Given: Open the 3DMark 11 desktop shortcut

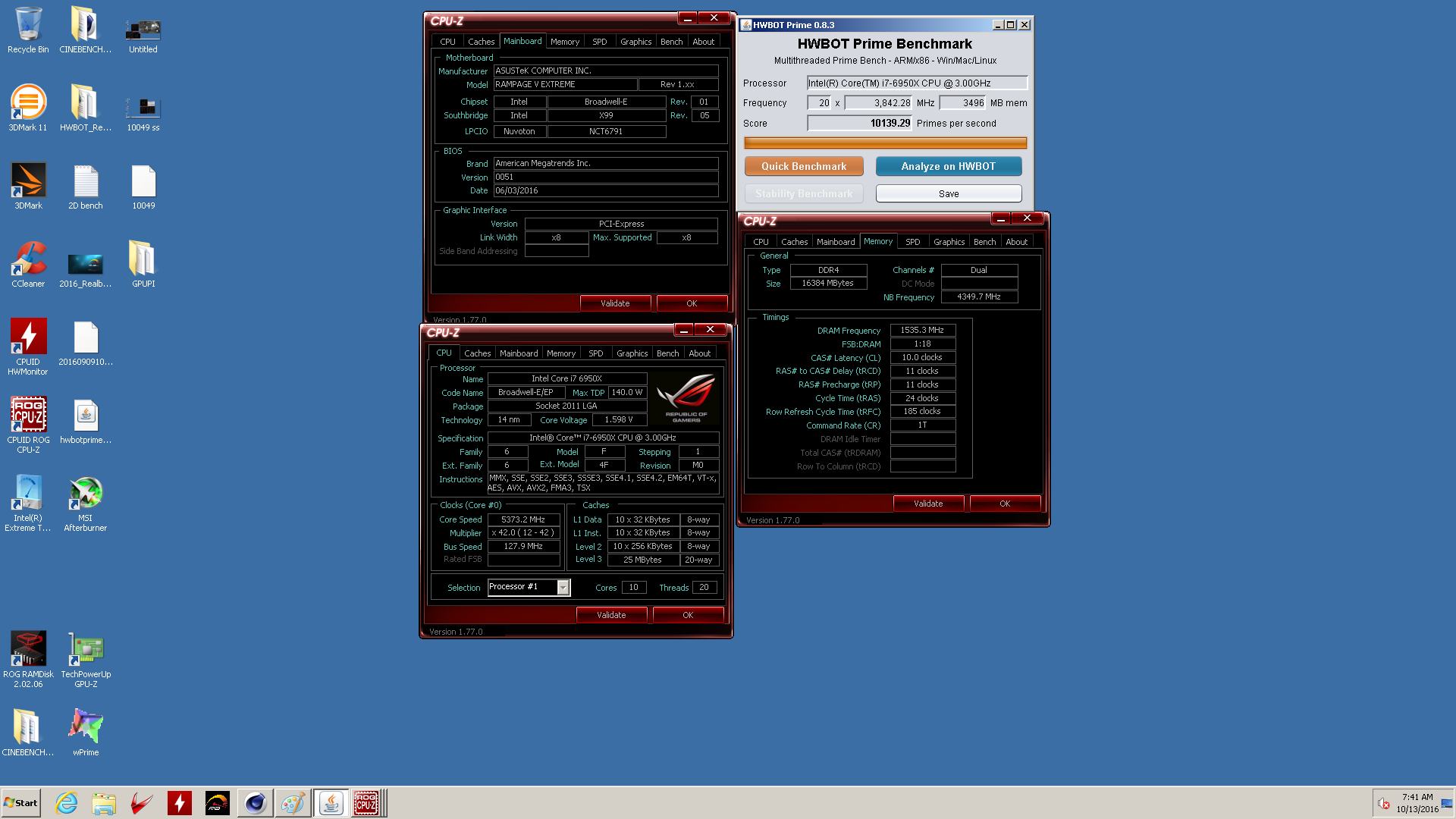Looking at the screenshot, I should (x=28, y=108).
